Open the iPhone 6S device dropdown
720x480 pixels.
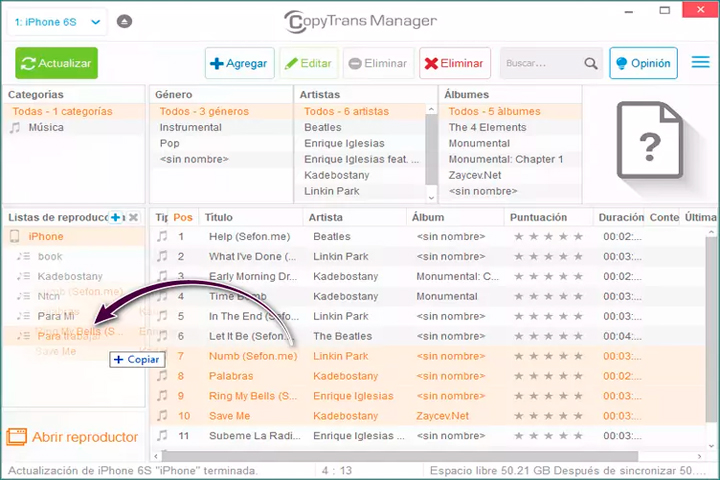coord(57,22)
